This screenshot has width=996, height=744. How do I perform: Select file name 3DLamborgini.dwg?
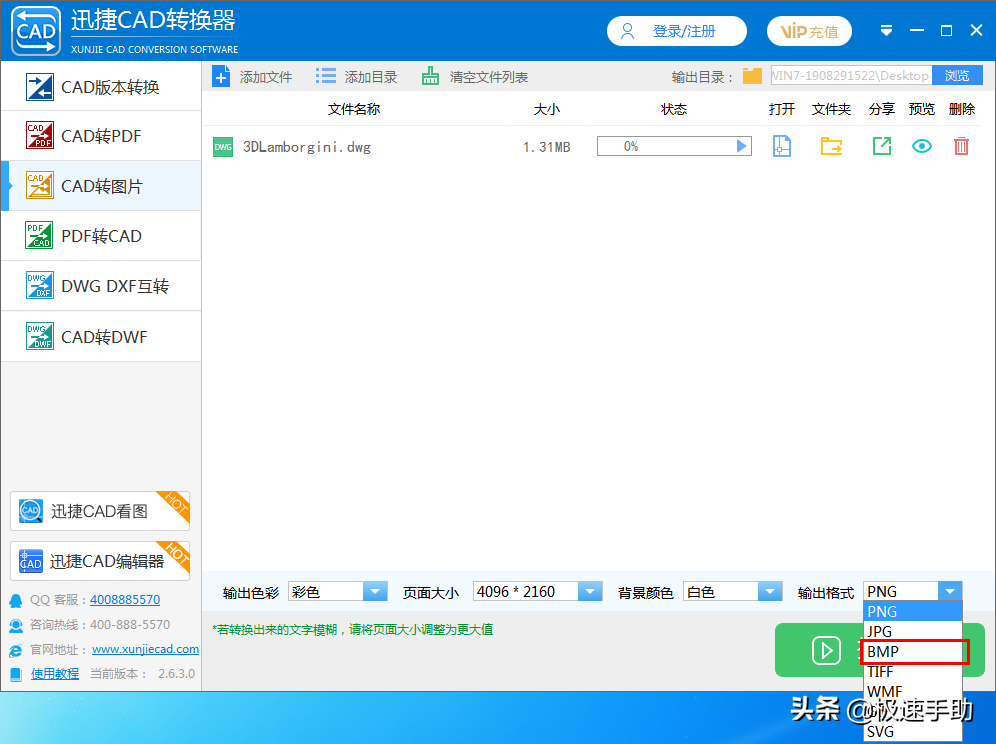coord(307,147)
